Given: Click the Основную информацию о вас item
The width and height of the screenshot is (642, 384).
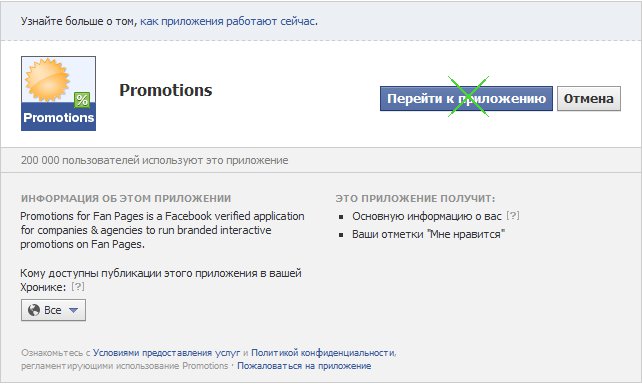Looking at the screenshot, I should coord(427,216).
